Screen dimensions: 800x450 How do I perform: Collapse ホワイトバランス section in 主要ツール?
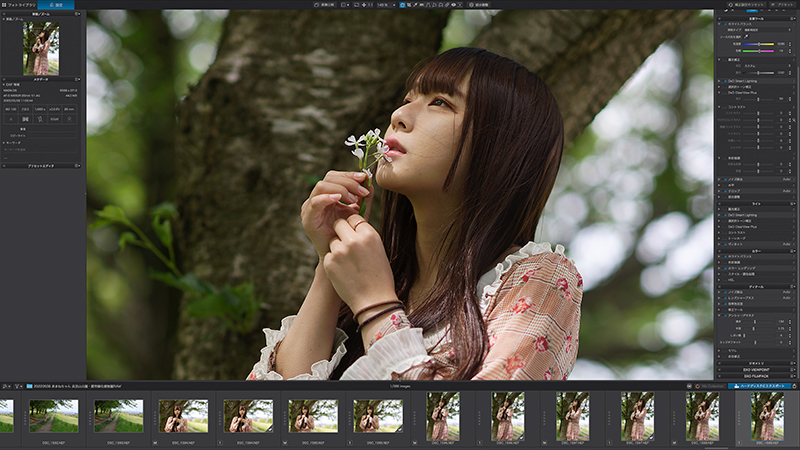[x=720, y=24]
